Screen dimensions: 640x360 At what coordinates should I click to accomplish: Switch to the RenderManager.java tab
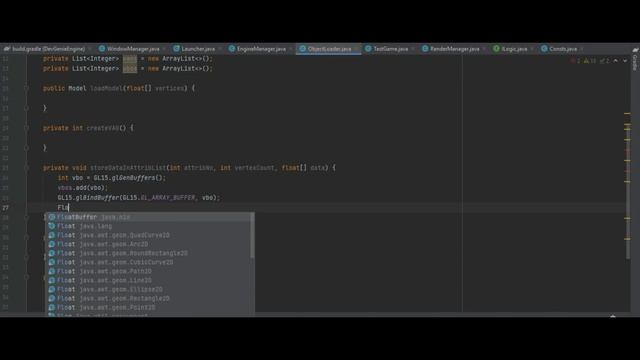(x=454, y=49)
